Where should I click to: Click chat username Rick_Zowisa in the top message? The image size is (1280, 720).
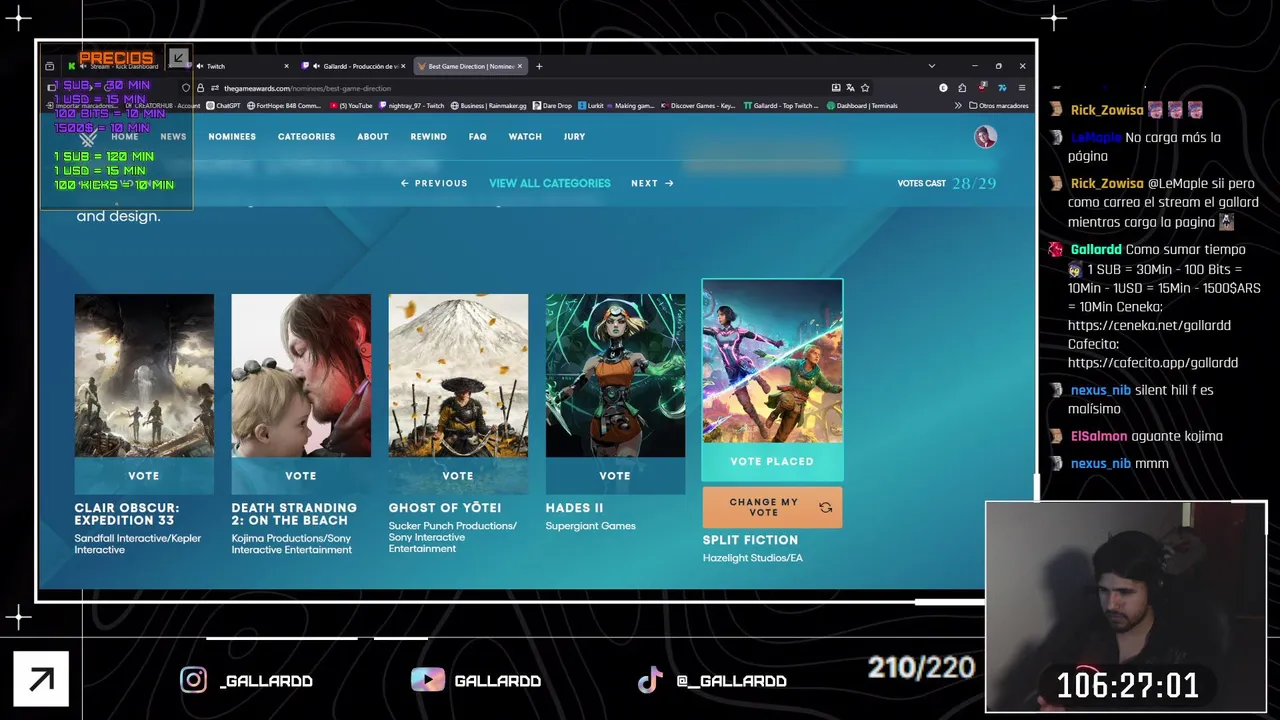pyautogui.click(x=1107, y=111)
